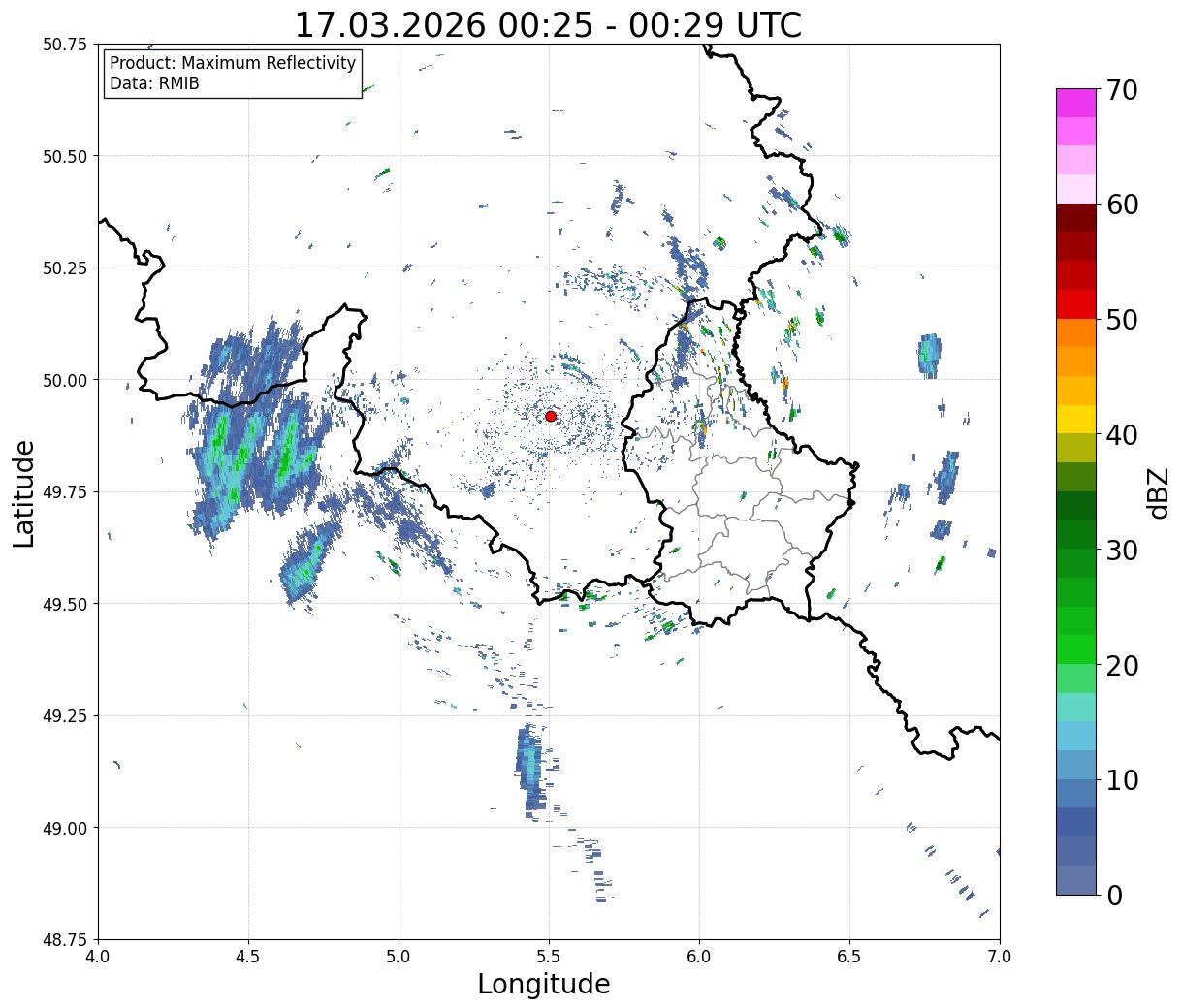Click the bright green colorbar segment just above 20
This screenshot has height=1008, width=1182.
click(1076, 648)
